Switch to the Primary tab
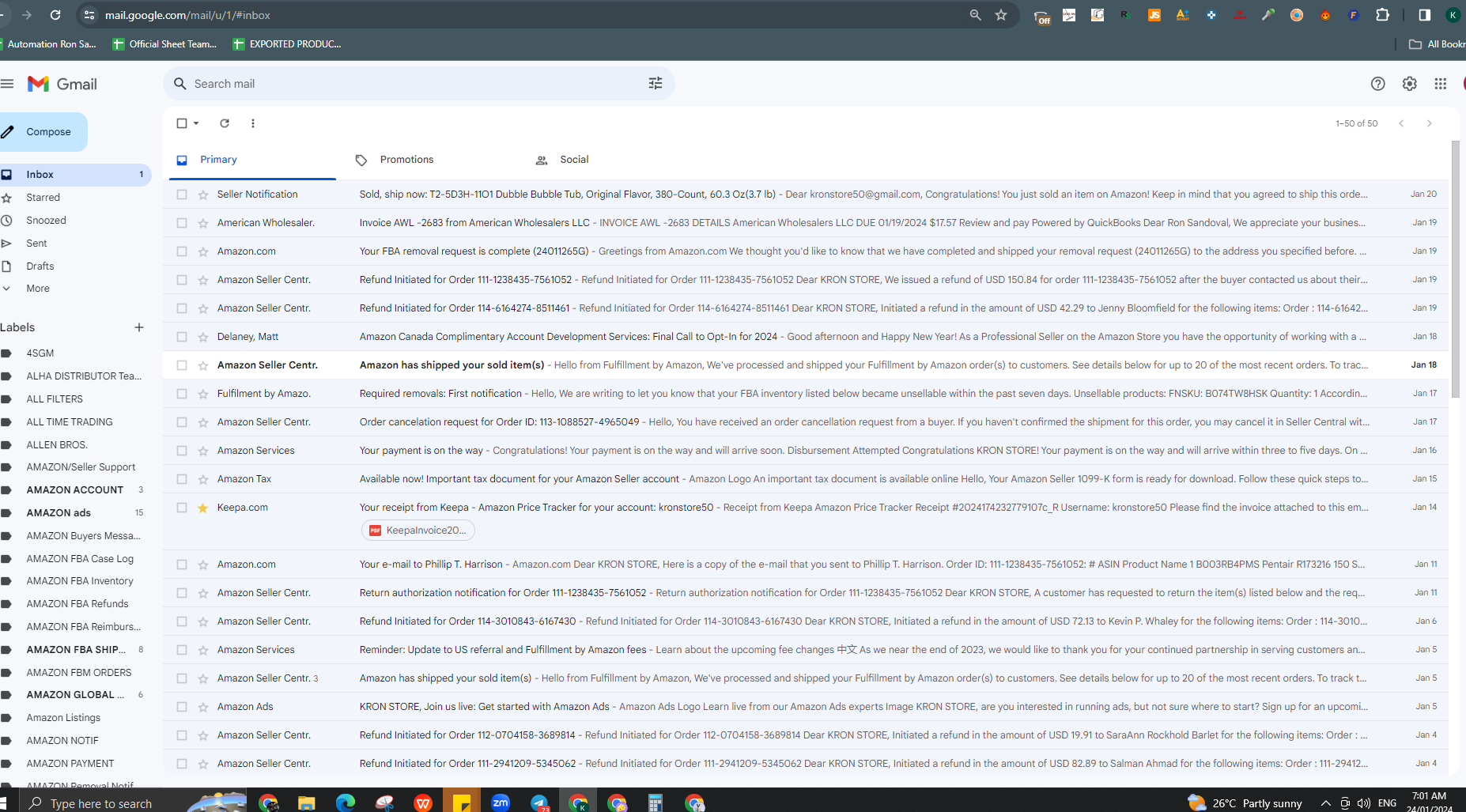The height and width of the screenshot is (812, 1466). pos(252,160)
